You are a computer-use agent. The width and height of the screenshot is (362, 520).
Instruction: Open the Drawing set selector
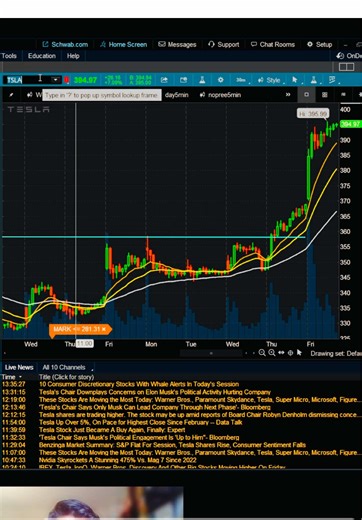click(x=336, y=353)
